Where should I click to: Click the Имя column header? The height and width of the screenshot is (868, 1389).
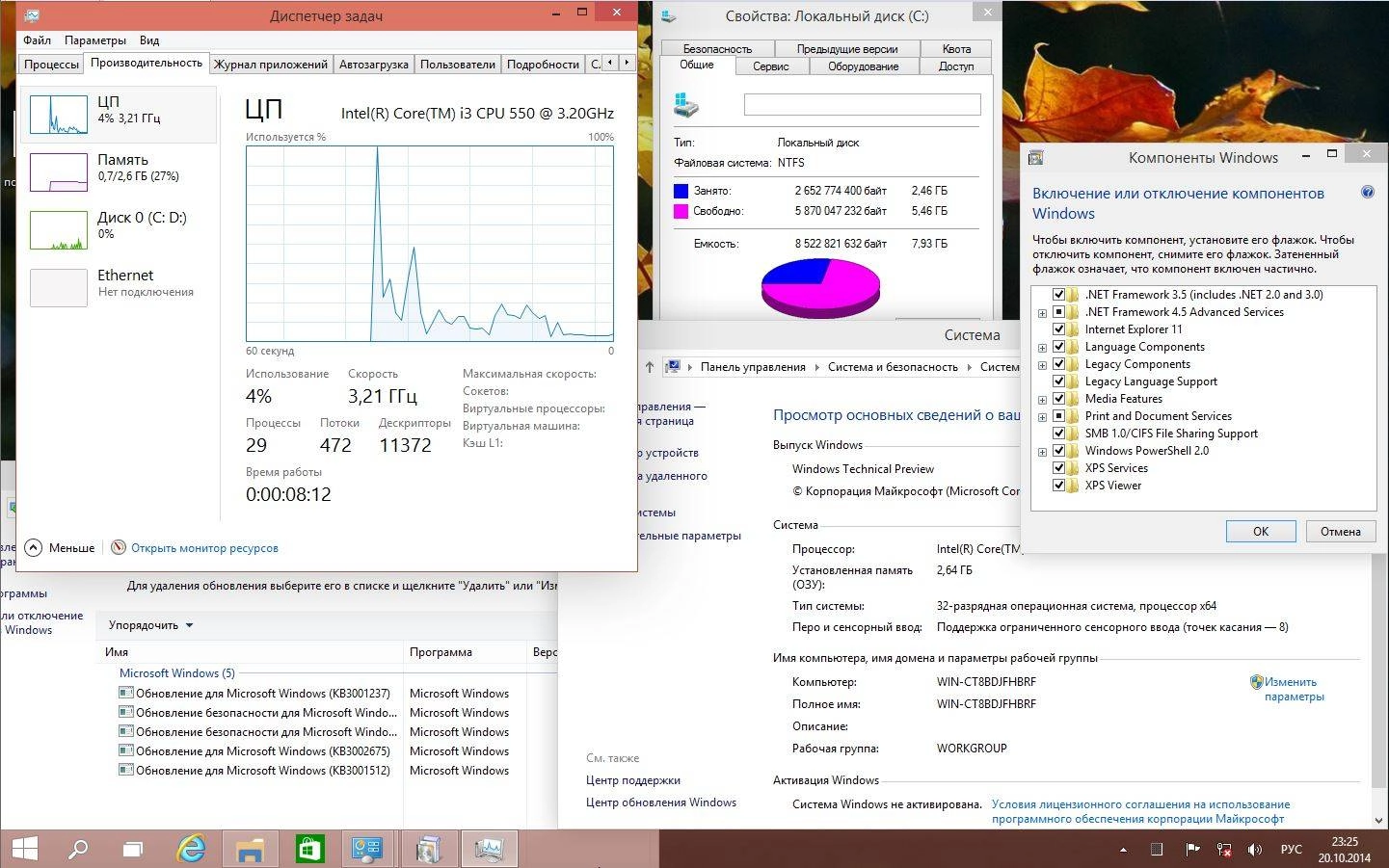pos(251,652)
